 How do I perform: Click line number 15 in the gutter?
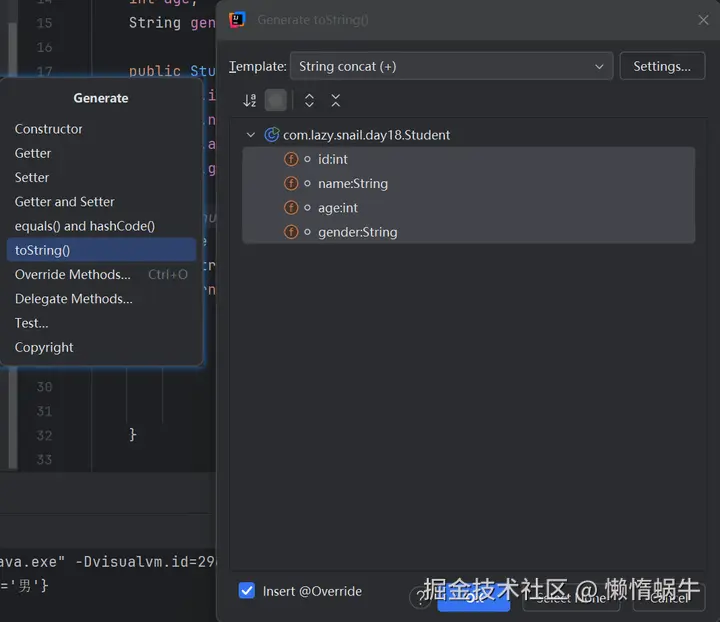click(45, 23)
